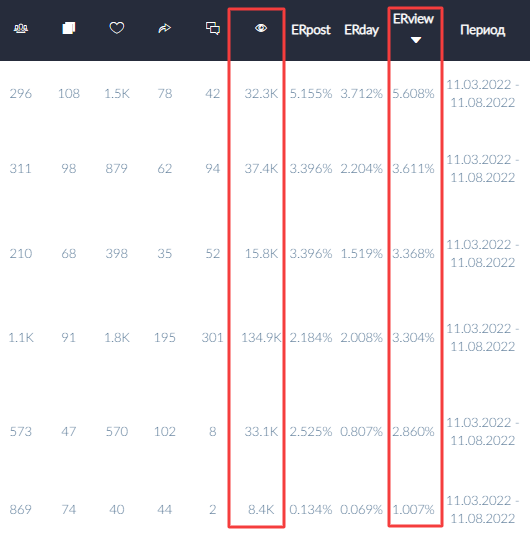
Task: Click the 37.4K views cell
Action: 261,168
